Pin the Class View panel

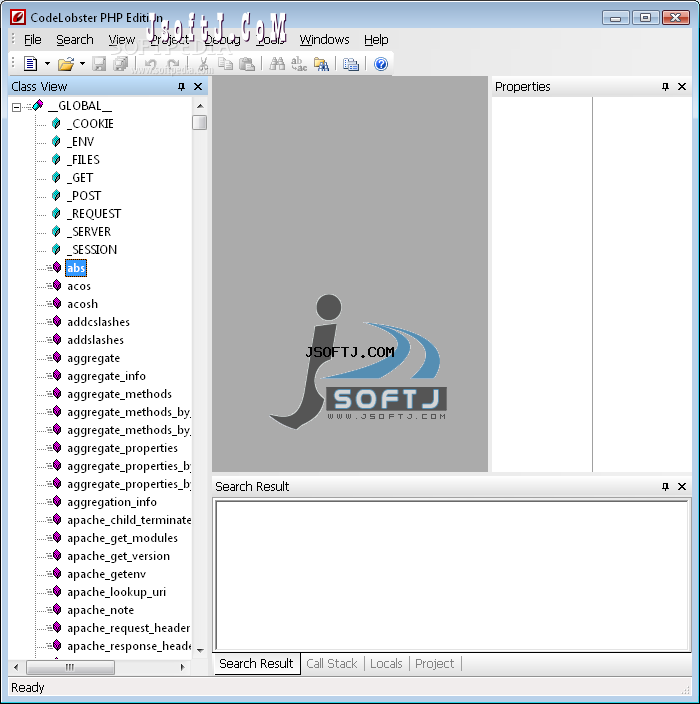click(181, 87)
